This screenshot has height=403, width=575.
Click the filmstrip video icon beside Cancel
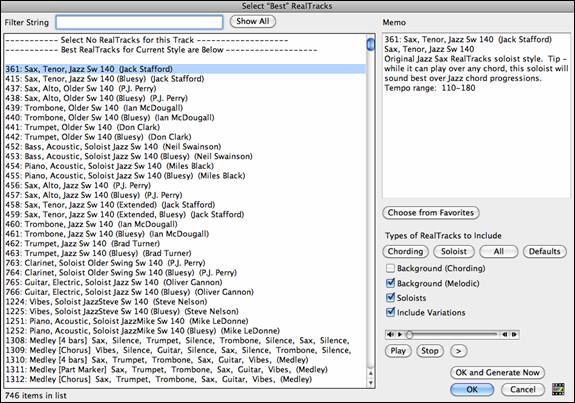[x=558, y=389]
